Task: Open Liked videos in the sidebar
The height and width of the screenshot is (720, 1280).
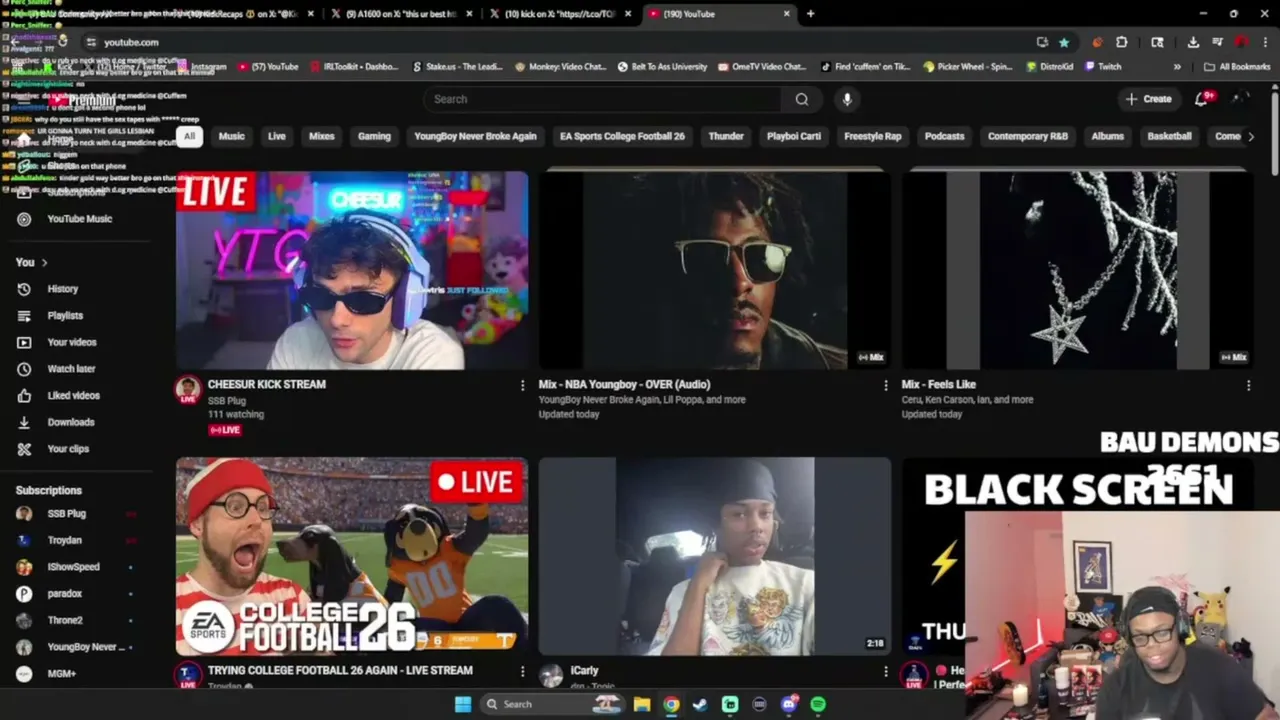Action: coord(73,395)
